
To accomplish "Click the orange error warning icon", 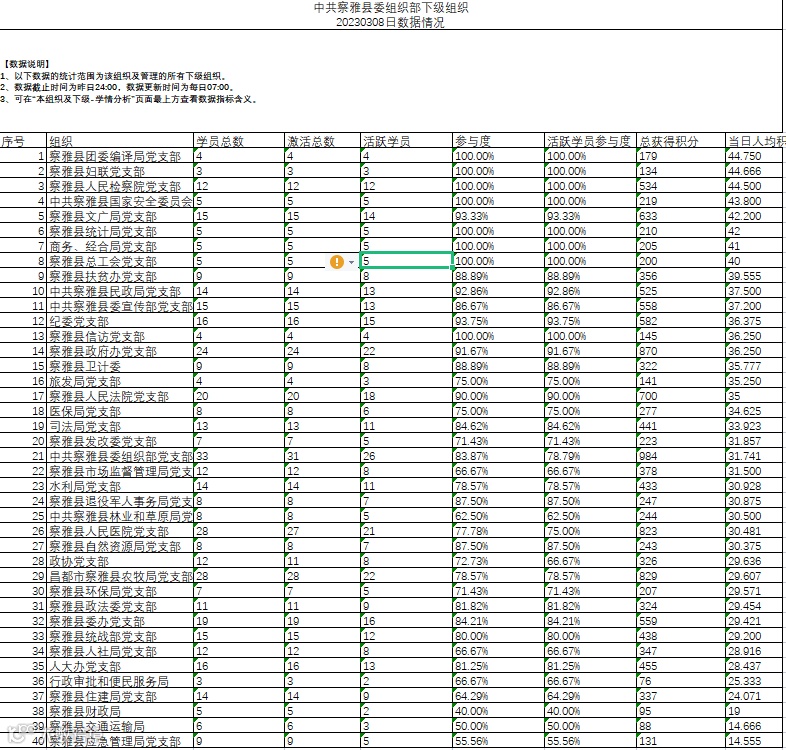I will click(x=337, y=262).
